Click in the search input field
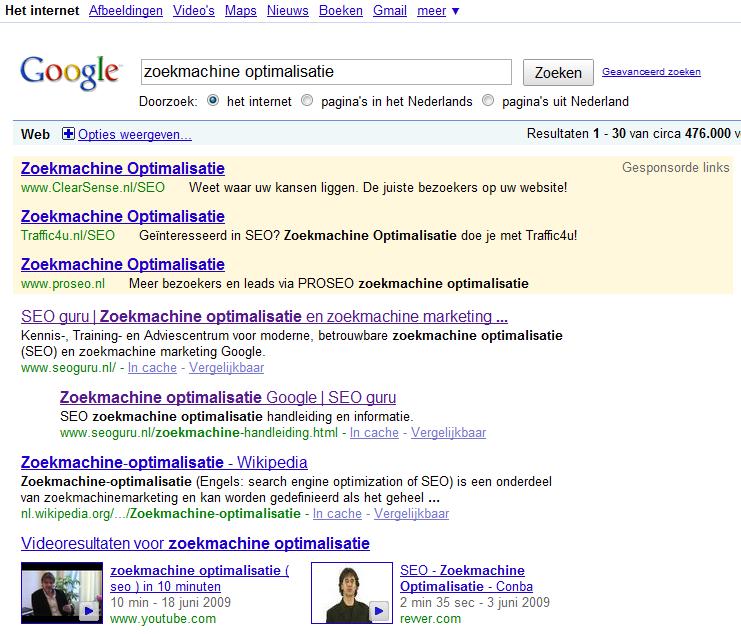 coord(326,72)
